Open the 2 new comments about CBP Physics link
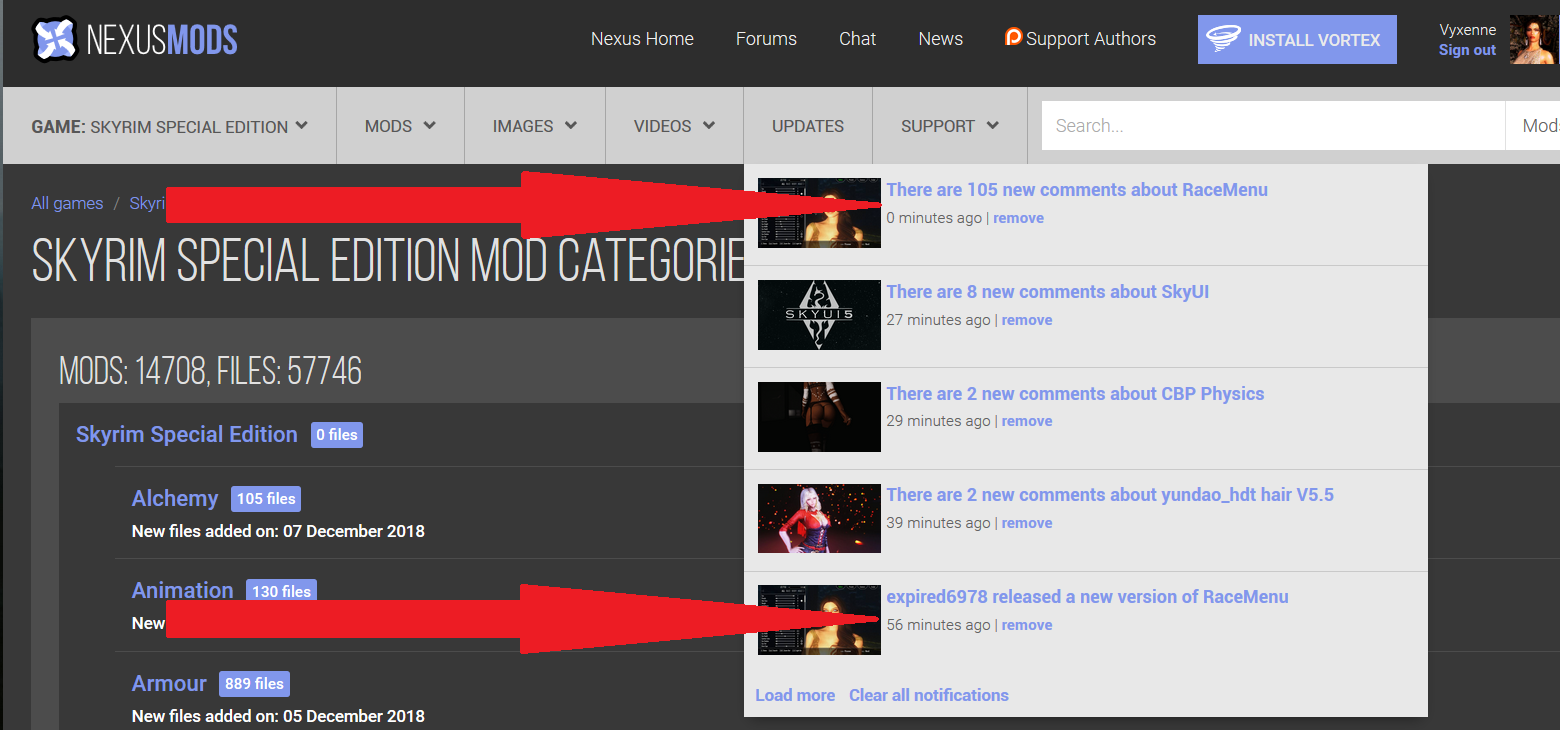The width and height of the screenshot is (1560, 730). pos(1075,394)
